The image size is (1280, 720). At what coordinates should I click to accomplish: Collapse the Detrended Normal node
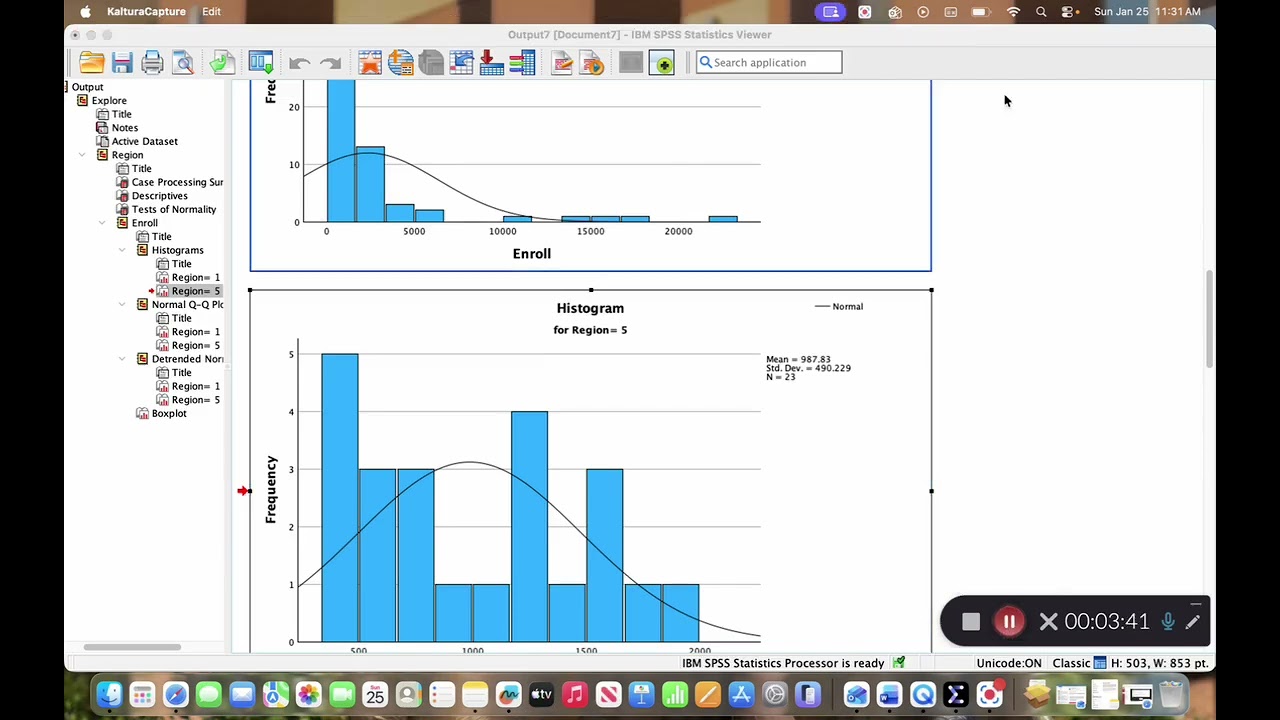tap(122, 359)
